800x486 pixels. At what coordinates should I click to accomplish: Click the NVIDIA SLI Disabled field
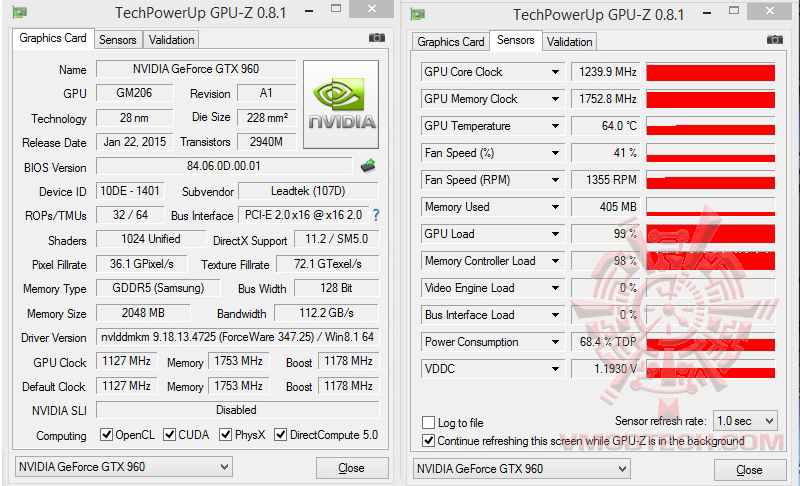click(x=237, y=410)
